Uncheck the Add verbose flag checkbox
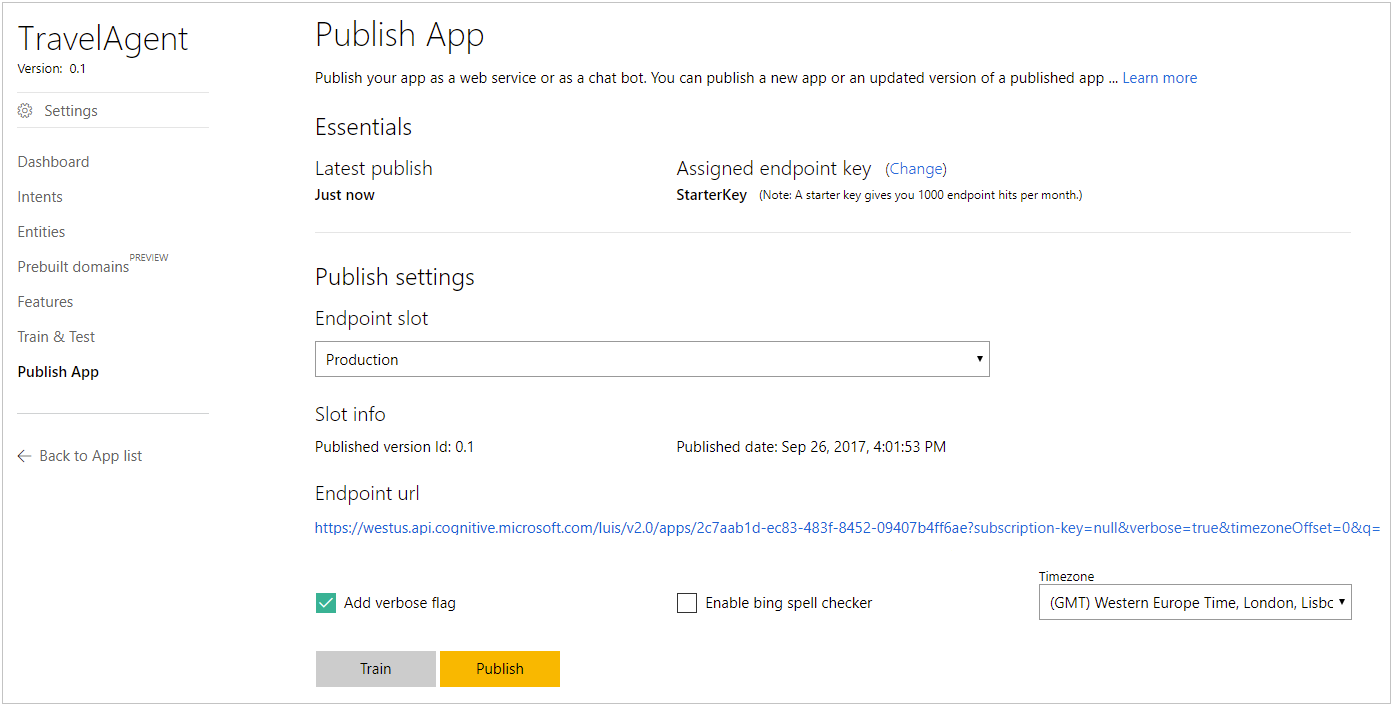 click(x=326, y=603)
